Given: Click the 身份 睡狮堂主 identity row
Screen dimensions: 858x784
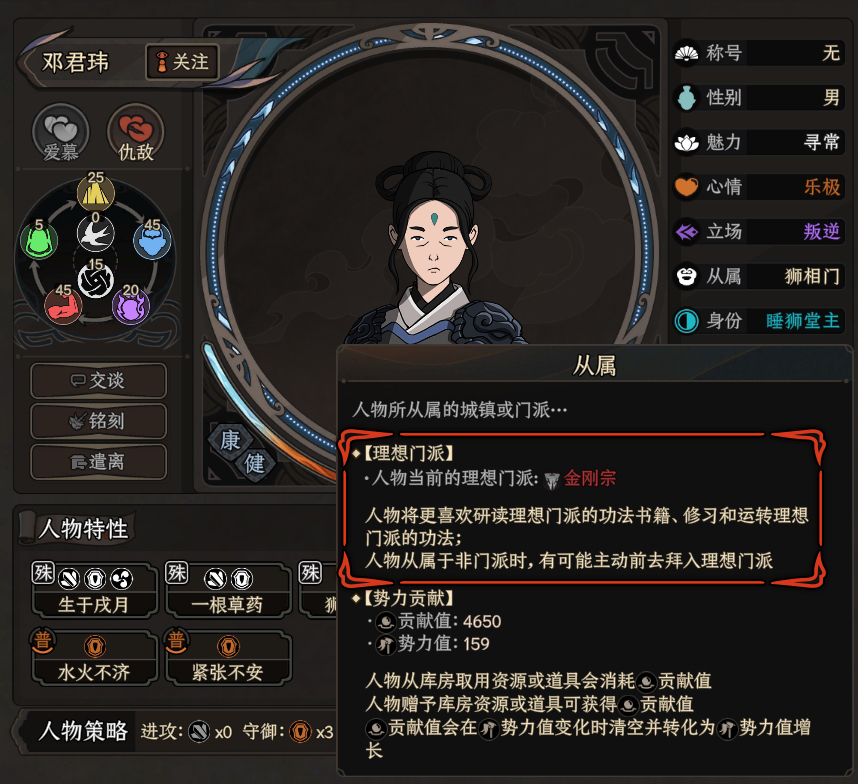Looking at the screenshot, I should click(x=760, y=321).
